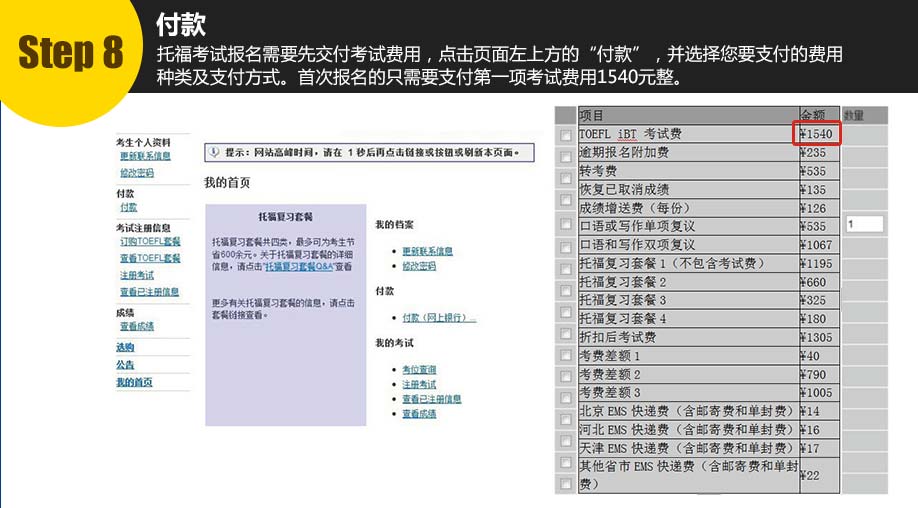The width and height of the screenshot is (918, 508).
Task: Open the 订购TOEFL套餐 sidebar link
Action: (150, 241)
